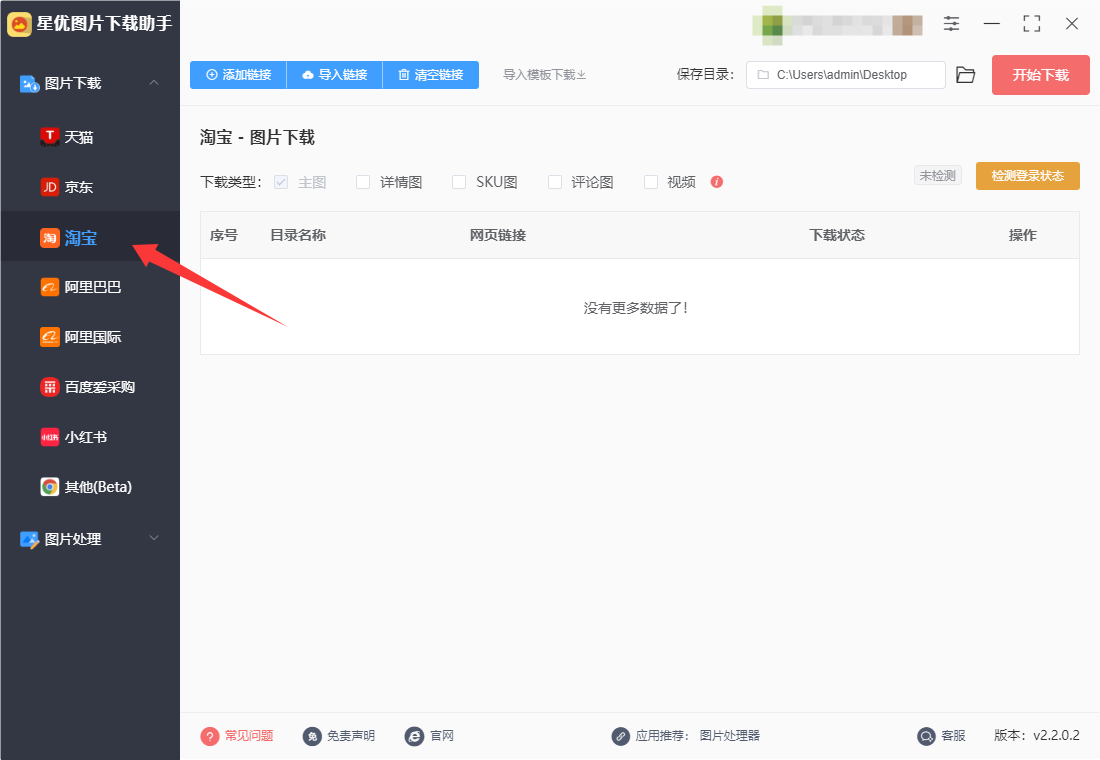
Task: Click the 序号 column header
Action: [224, 236]
